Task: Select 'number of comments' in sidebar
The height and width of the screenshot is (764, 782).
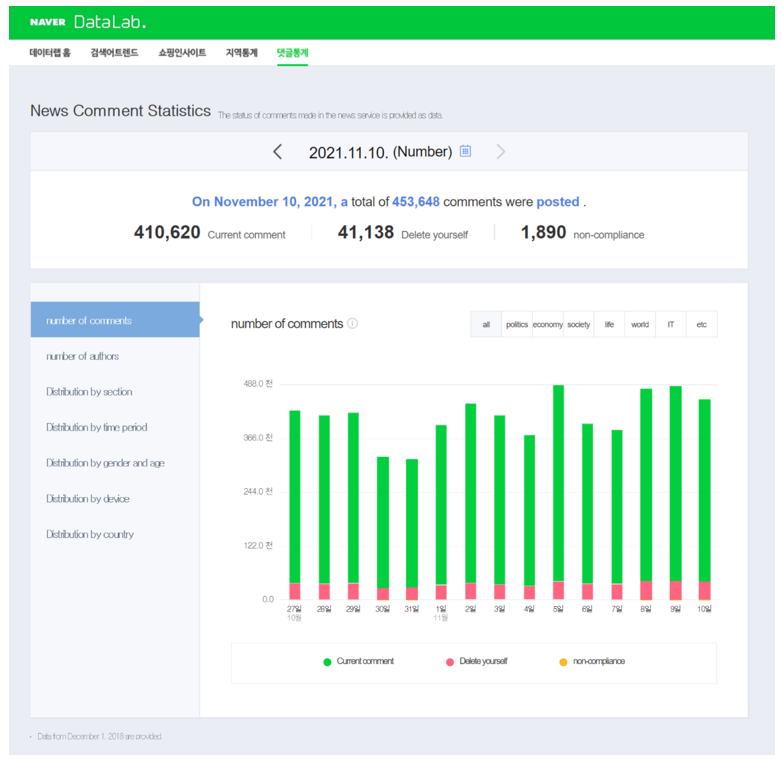Action: (115, 320)
